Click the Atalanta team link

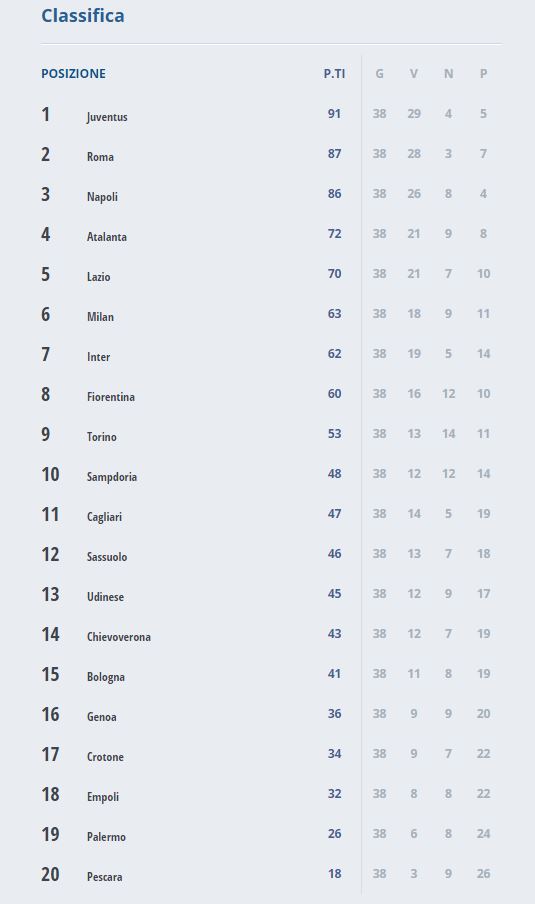pos(107,237)
